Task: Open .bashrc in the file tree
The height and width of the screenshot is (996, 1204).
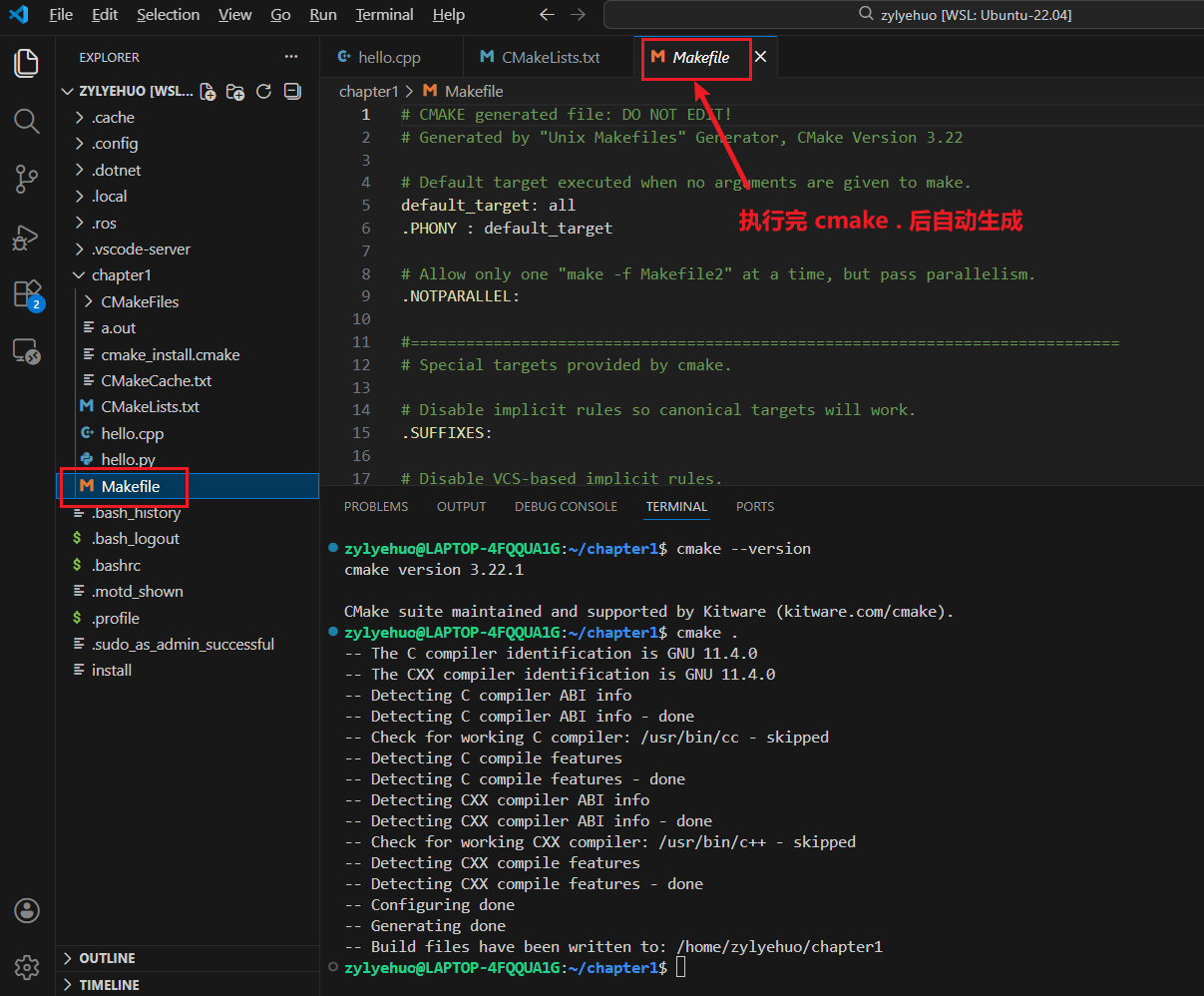Action: 188,565
